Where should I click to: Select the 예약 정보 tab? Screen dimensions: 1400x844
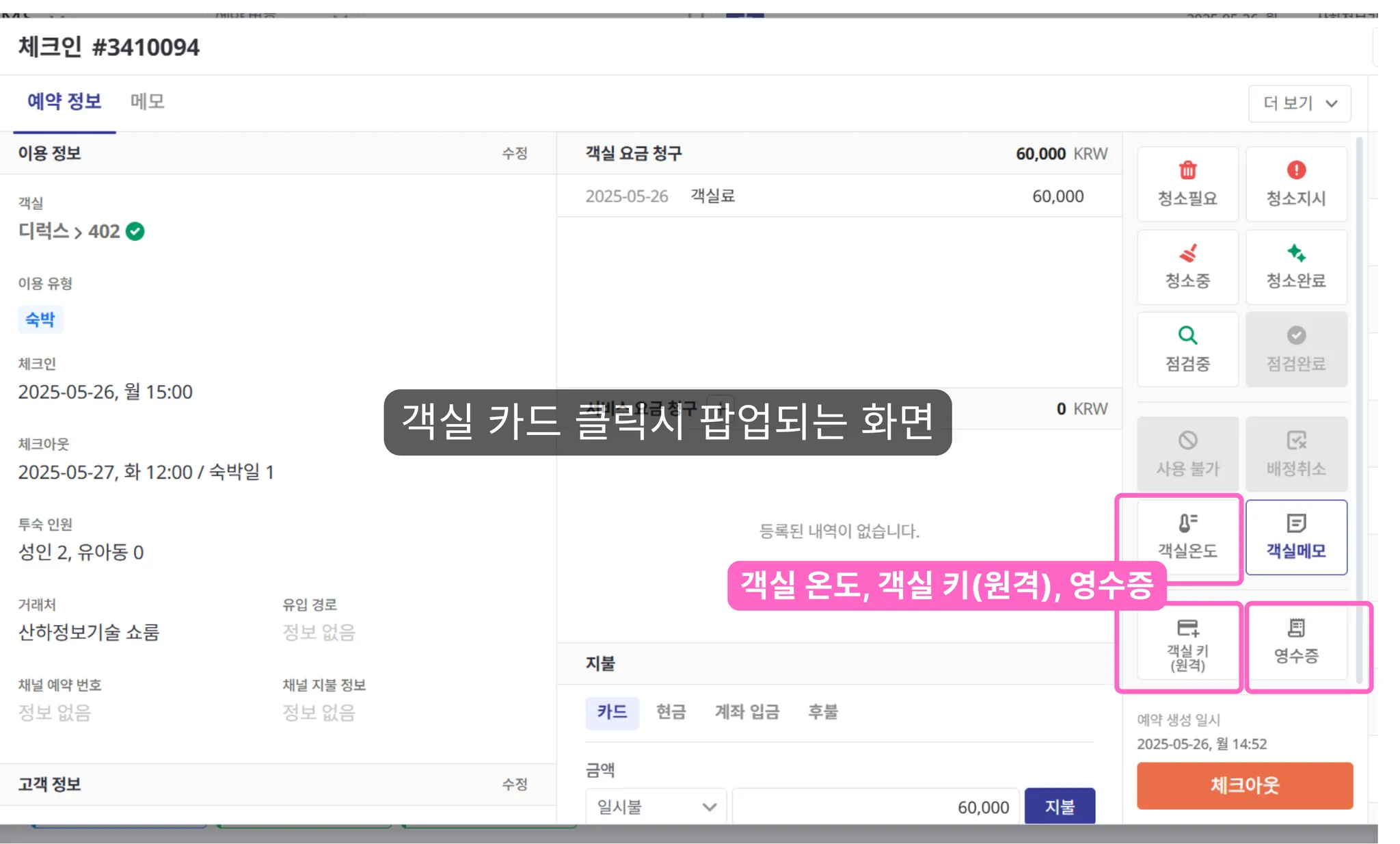64,102
